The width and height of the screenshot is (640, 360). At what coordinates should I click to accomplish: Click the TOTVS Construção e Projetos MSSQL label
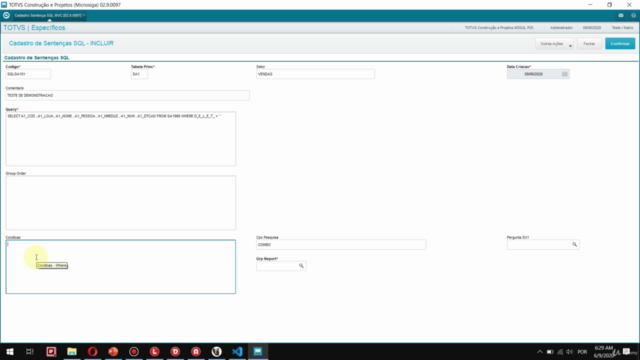point(499,28)
